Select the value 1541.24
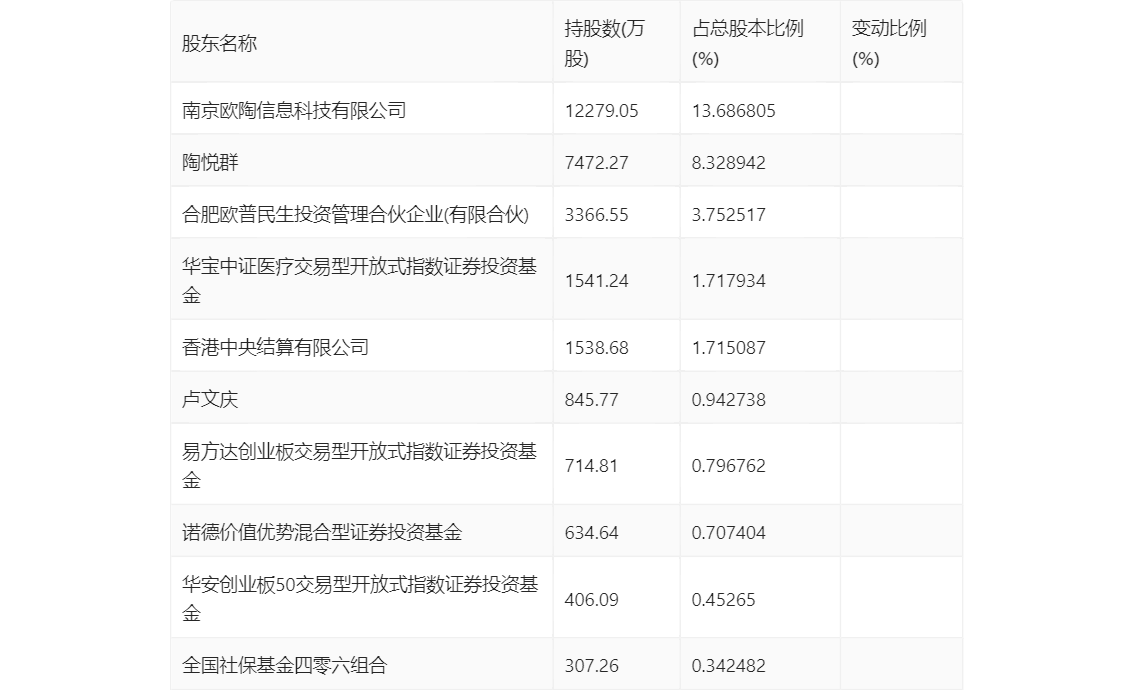 (596, 281)
